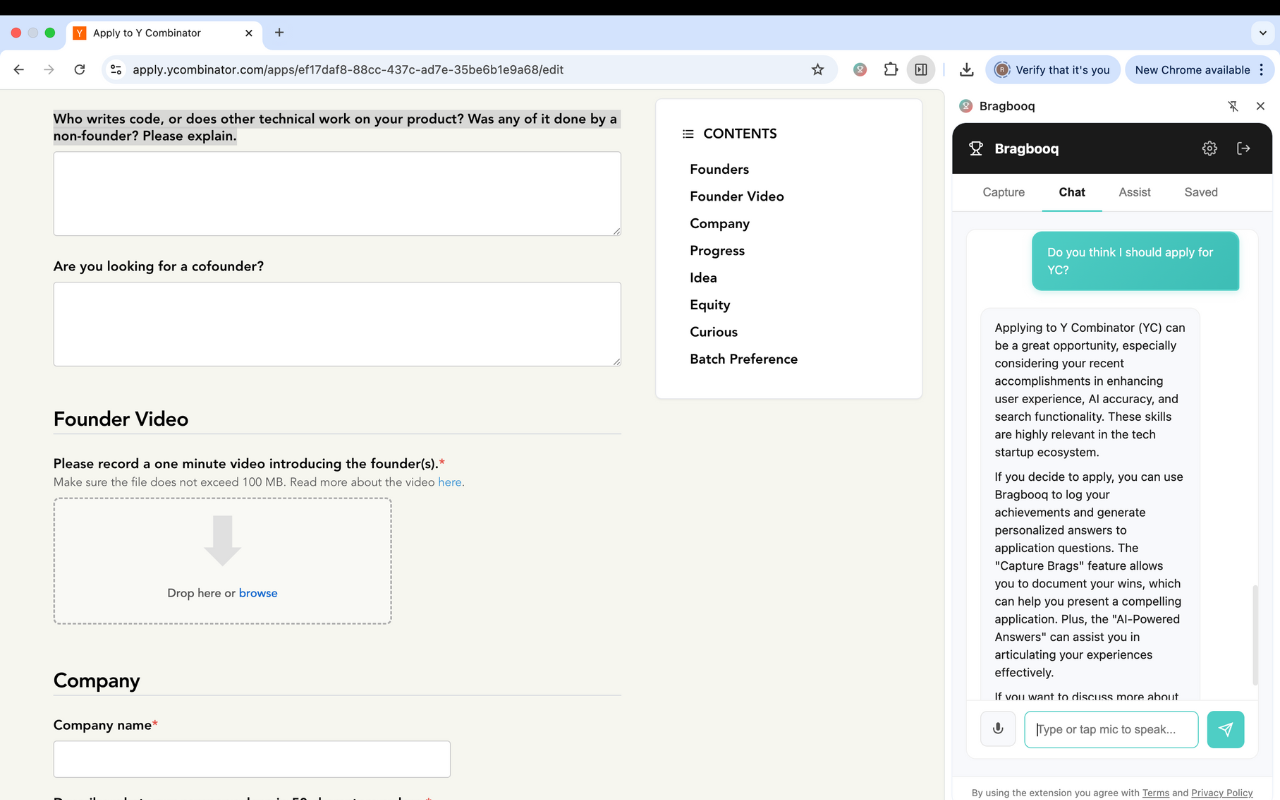Viewport: 1280px width, 800px height.
Task: Click the Bragbooq logout icon
Action: click(x=1244, y=148)
